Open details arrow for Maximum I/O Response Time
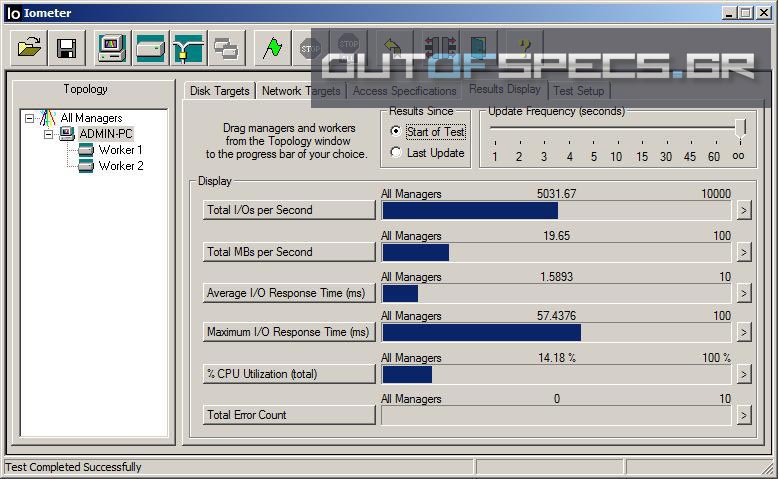The image size is (779, 479). (x=744, y=332)
